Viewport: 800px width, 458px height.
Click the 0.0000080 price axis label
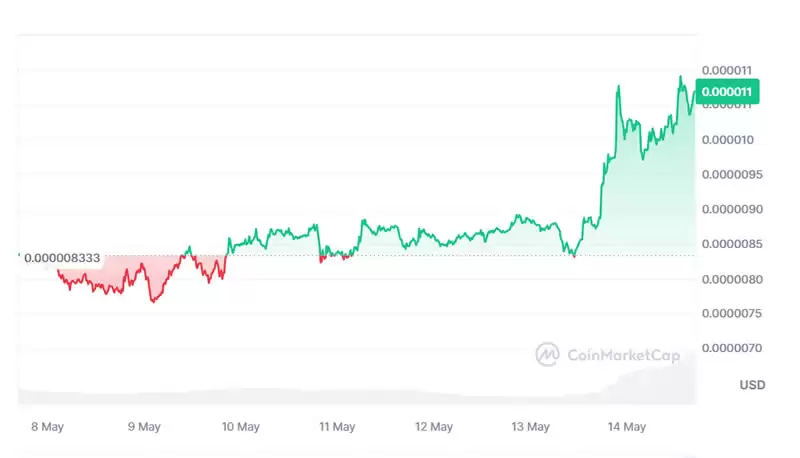[x=733, y=279]
